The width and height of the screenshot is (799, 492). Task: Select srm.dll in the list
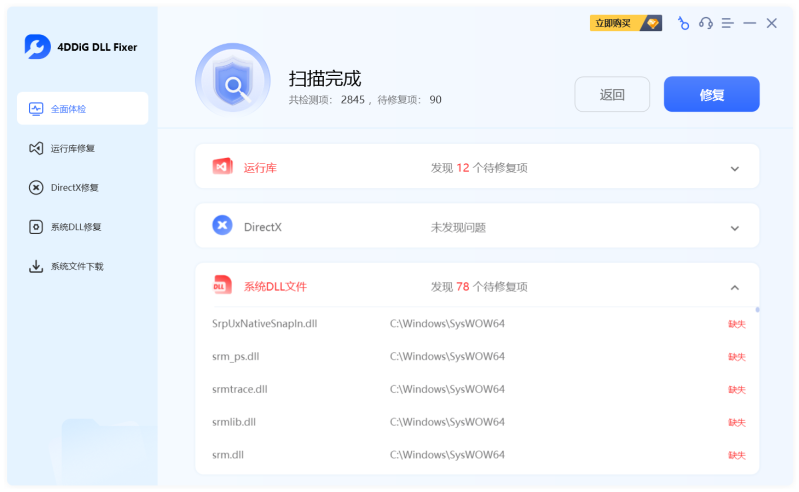228,454
